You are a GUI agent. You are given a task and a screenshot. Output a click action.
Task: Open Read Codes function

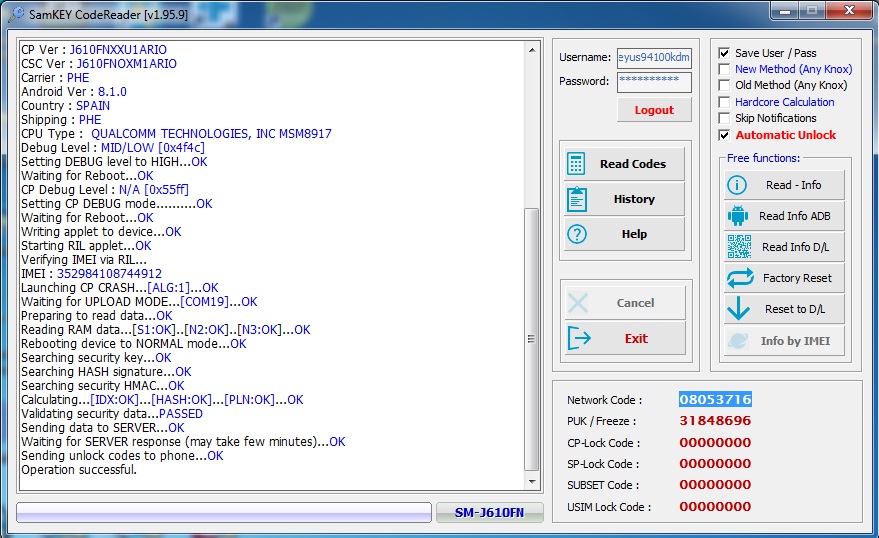tap(624, 164)
